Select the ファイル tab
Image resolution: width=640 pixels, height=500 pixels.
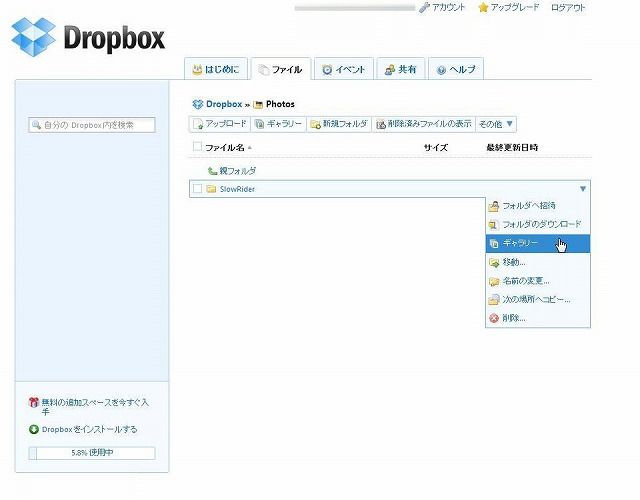point(281,69)
